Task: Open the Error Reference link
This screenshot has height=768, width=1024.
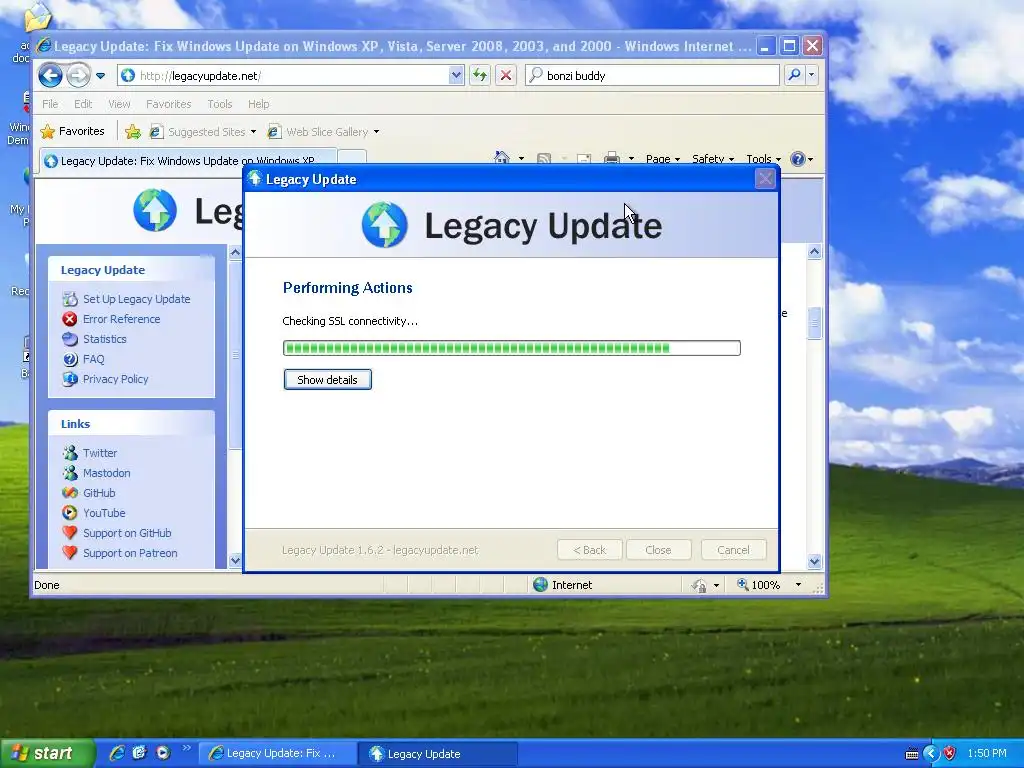Action: click(x=121, y=319)
